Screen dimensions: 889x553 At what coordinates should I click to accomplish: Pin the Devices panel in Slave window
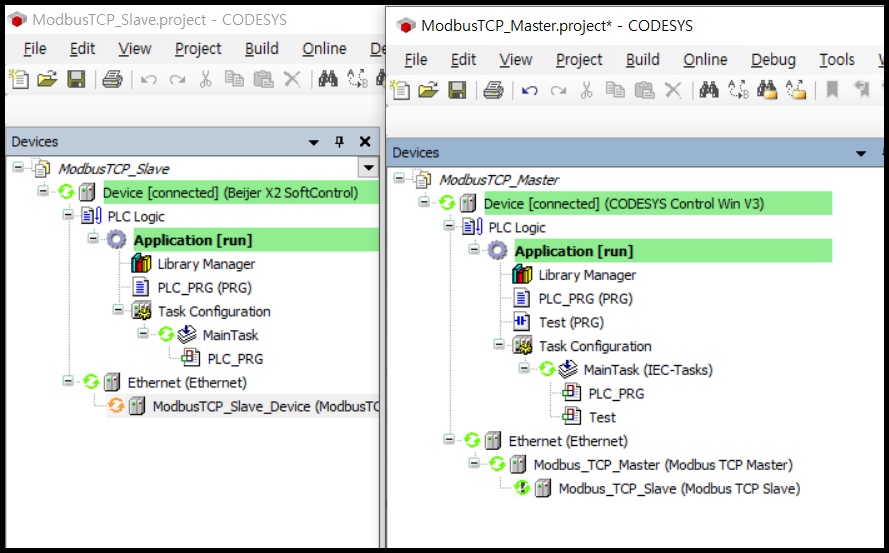coord(339,142)
